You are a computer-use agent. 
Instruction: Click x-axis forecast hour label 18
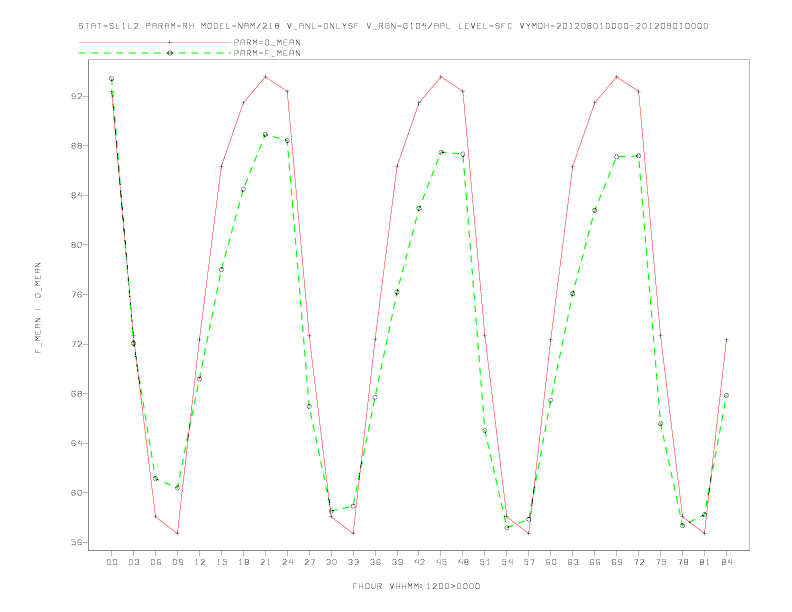[243, 562]
